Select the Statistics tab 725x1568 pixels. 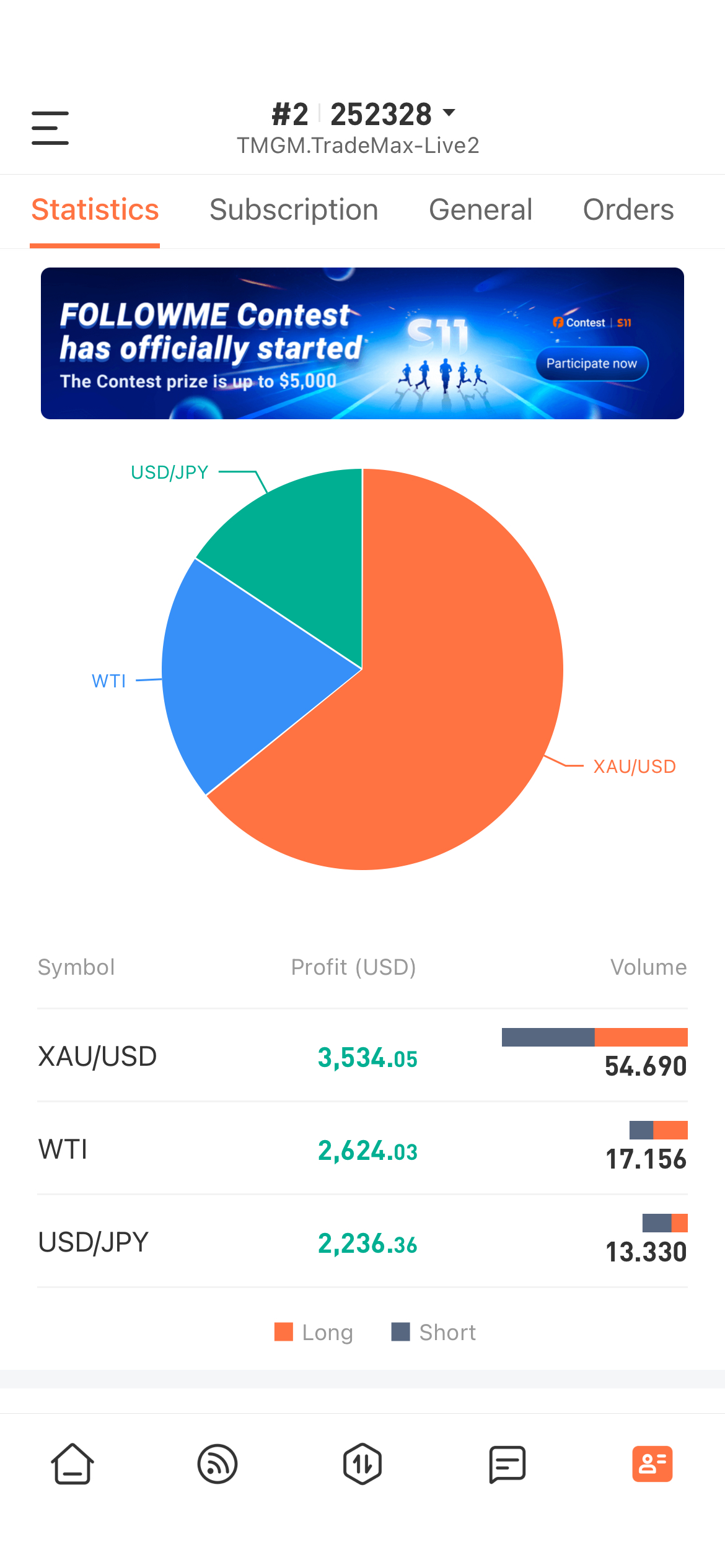click(95, 210)
